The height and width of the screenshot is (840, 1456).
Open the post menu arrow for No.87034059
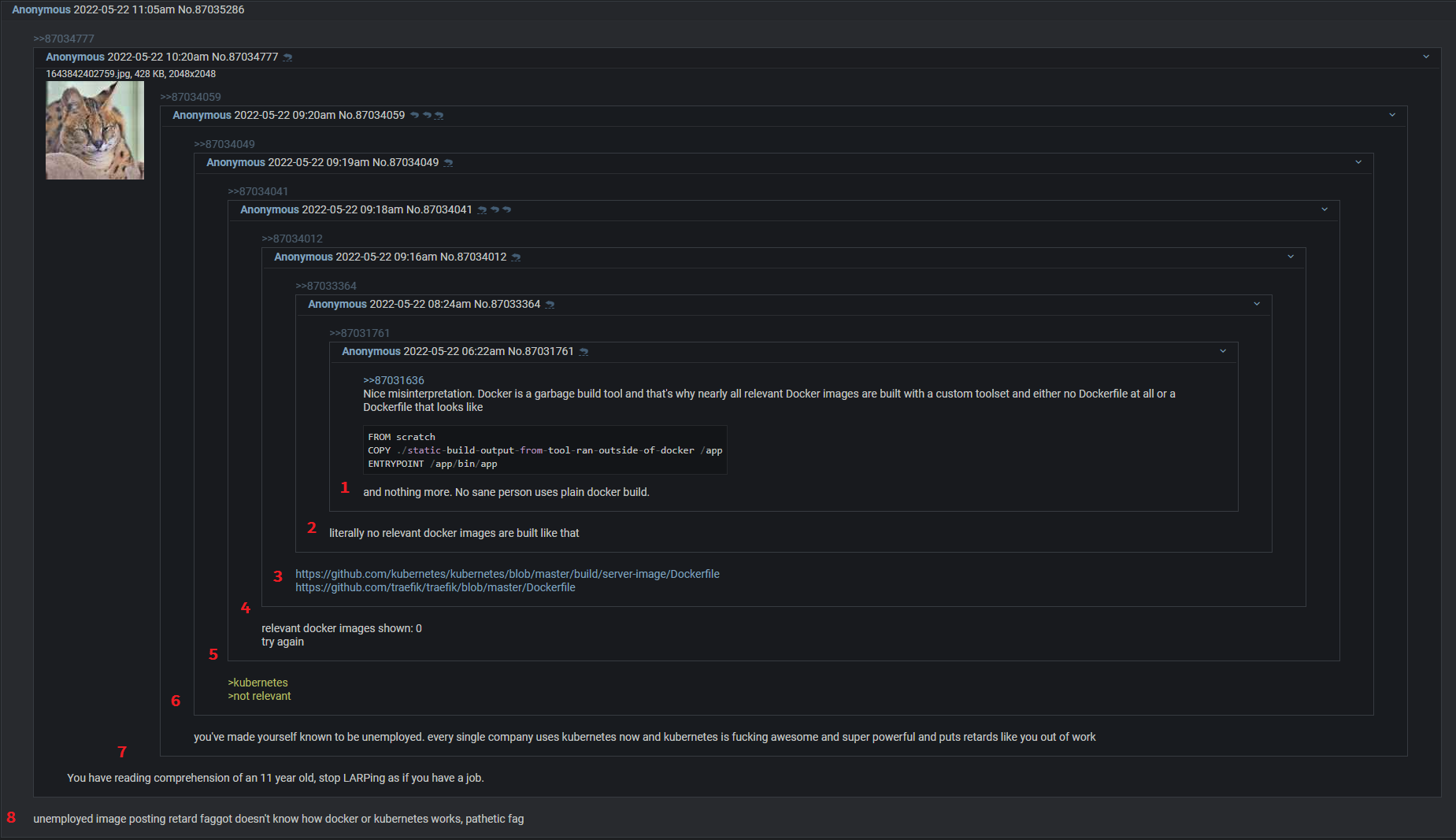pos(1392,115)
